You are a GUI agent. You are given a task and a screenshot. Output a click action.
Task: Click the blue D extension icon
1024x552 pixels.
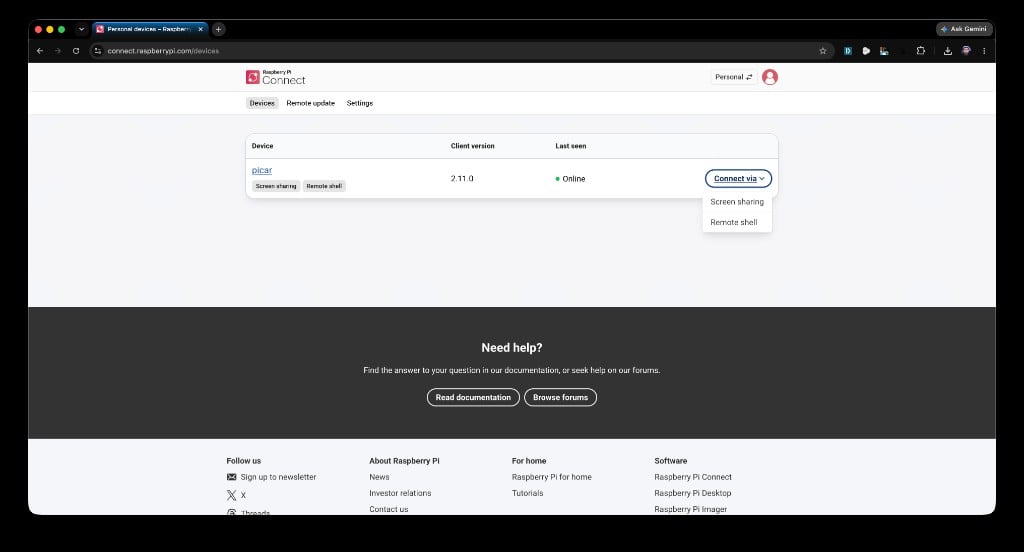[x=848, y=51]
